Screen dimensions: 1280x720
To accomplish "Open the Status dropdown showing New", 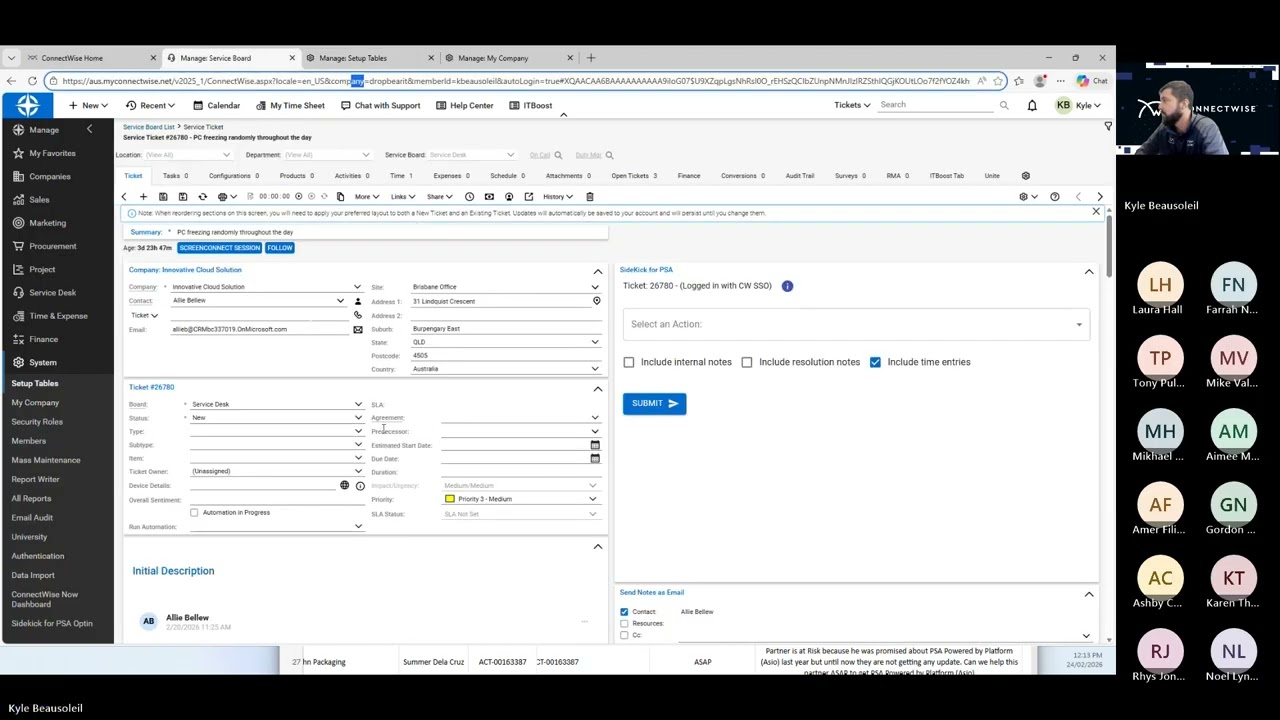I will (x=276, y=418).
